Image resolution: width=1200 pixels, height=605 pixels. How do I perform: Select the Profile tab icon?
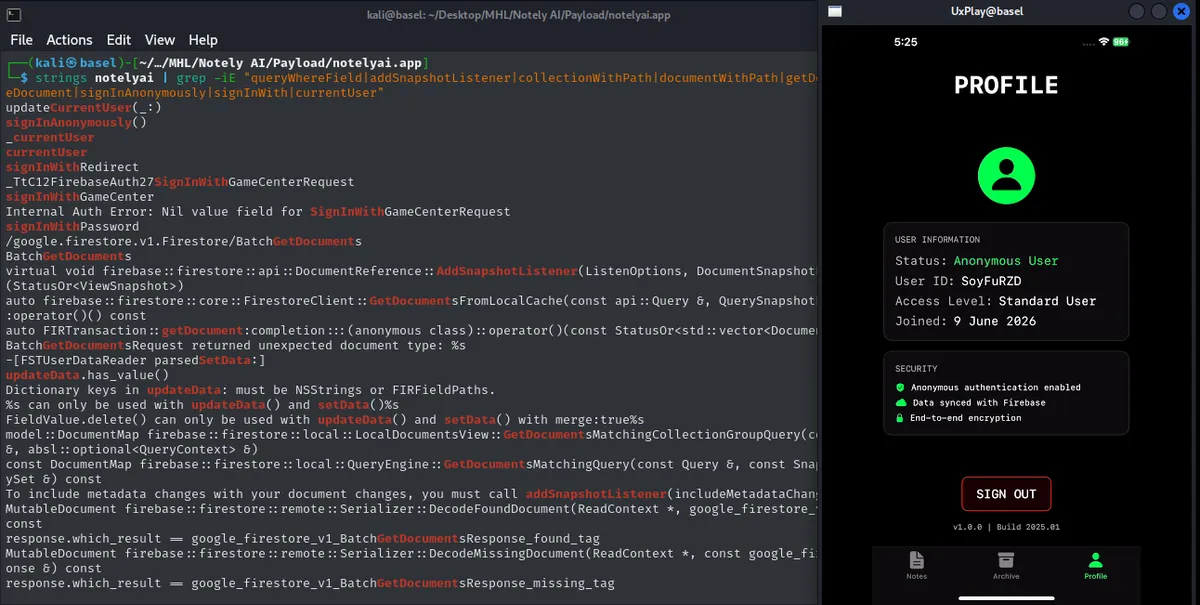click(1096, 560)
